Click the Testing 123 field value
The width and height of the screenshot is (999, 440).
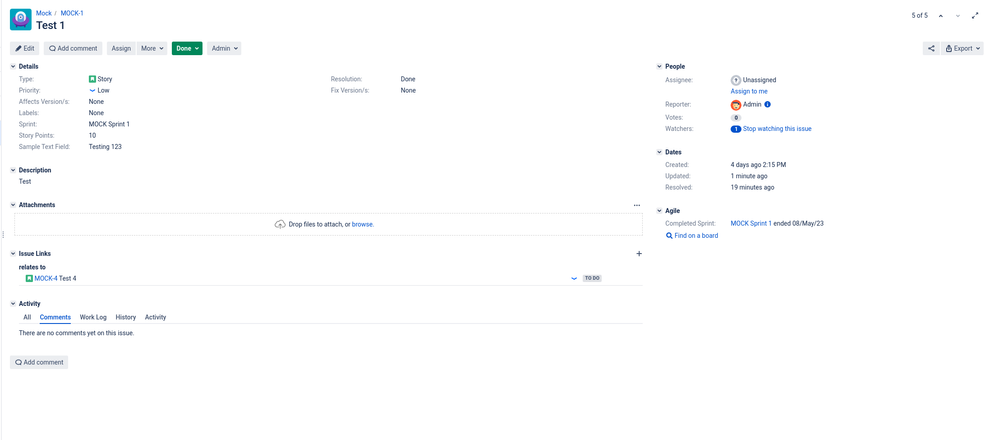(105, 146)
